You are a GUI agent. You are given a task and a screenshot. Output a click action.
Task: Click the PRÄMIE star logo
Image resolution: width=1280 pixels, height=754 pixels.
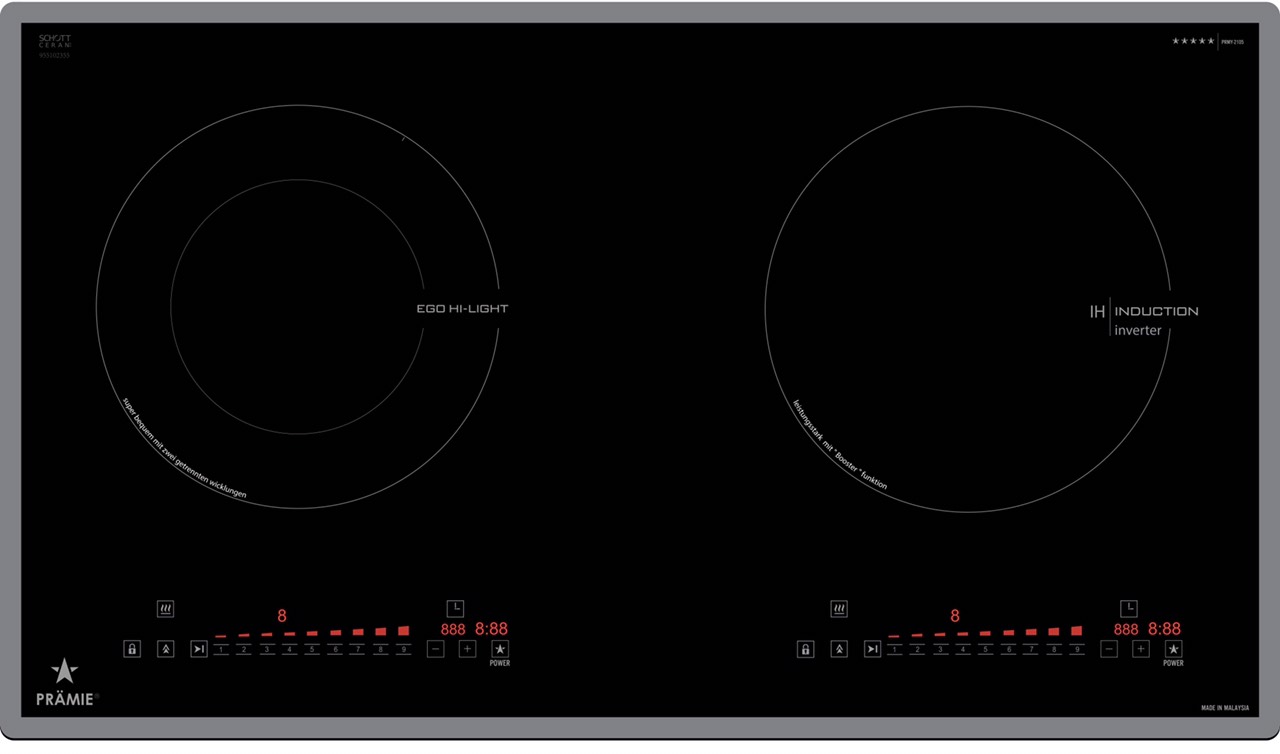click(65, 672)
